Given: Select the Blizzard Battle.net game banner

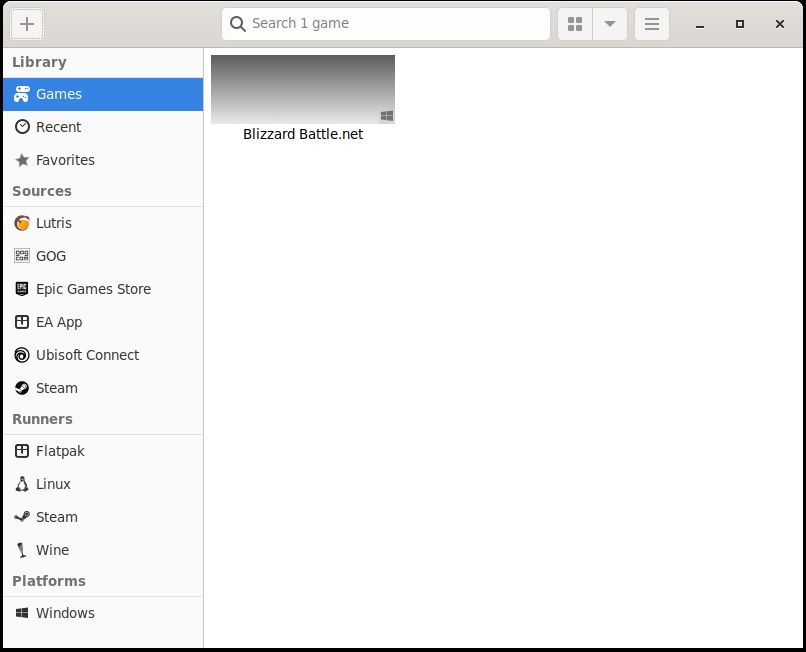Looking at the screenshot, I should click(x=303, y=89).
